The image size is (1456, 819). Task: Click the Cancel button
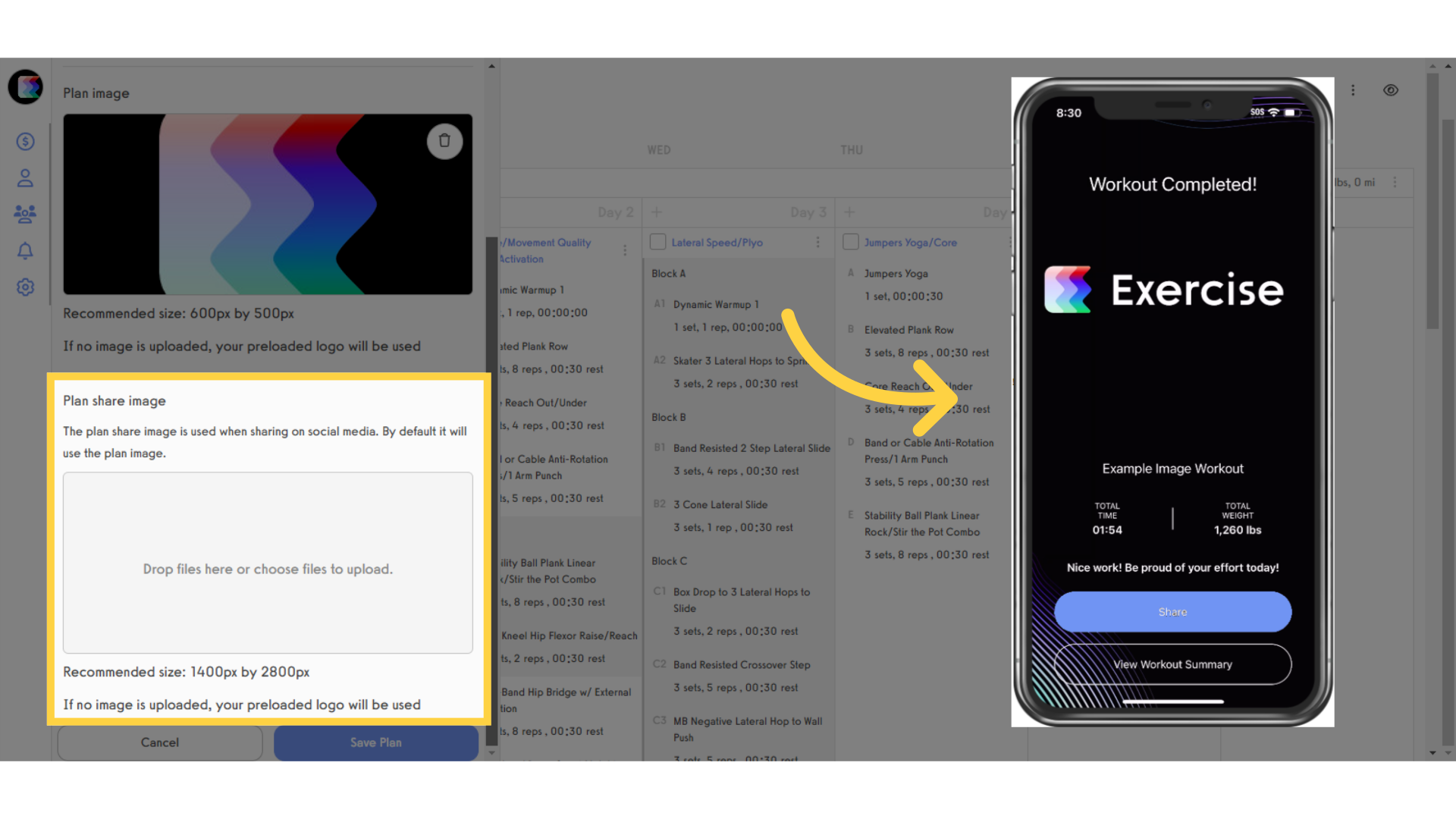click(x=159, y=742)
